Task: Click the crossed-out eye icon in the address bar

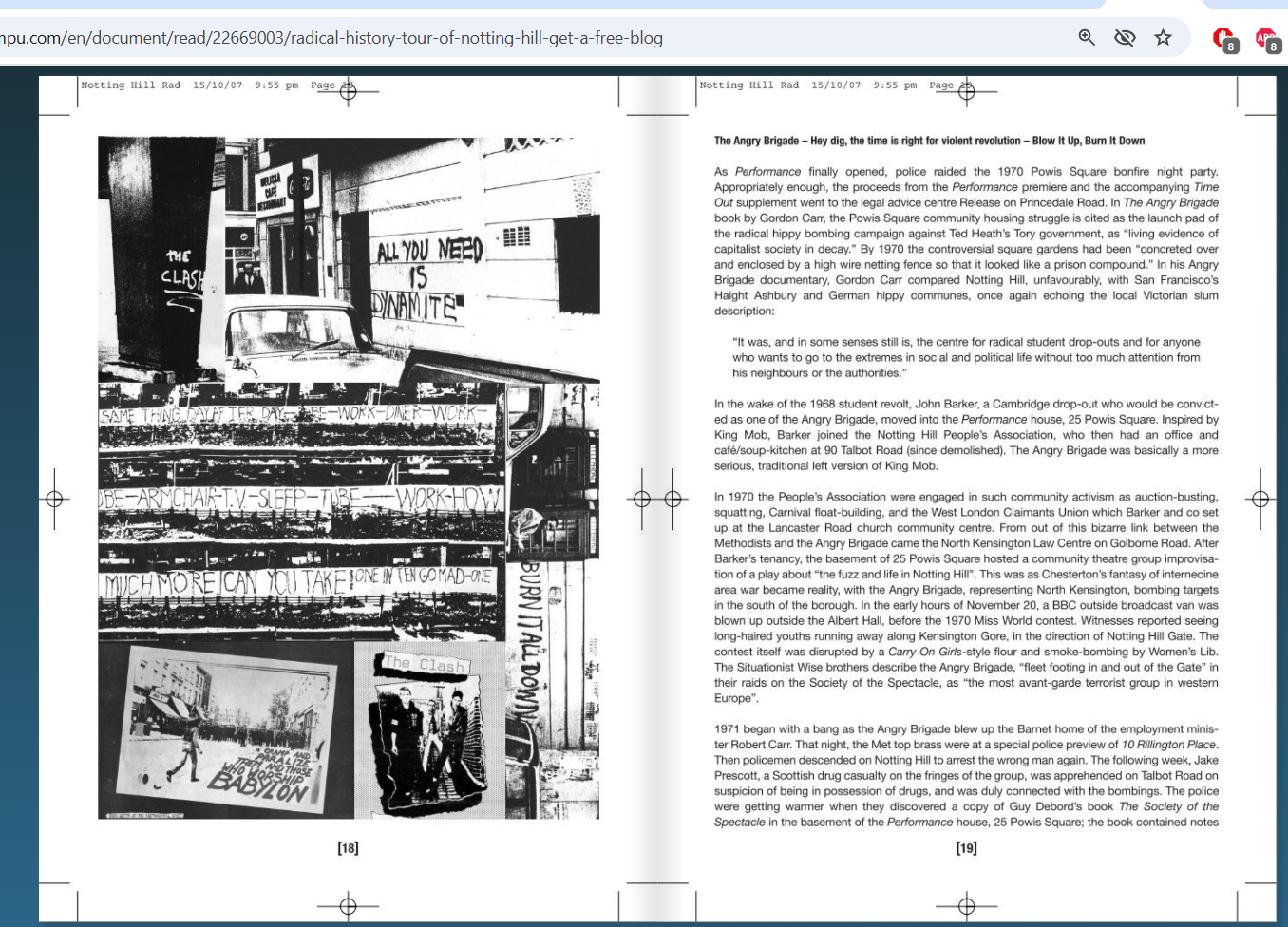Action: [1125, 38]
